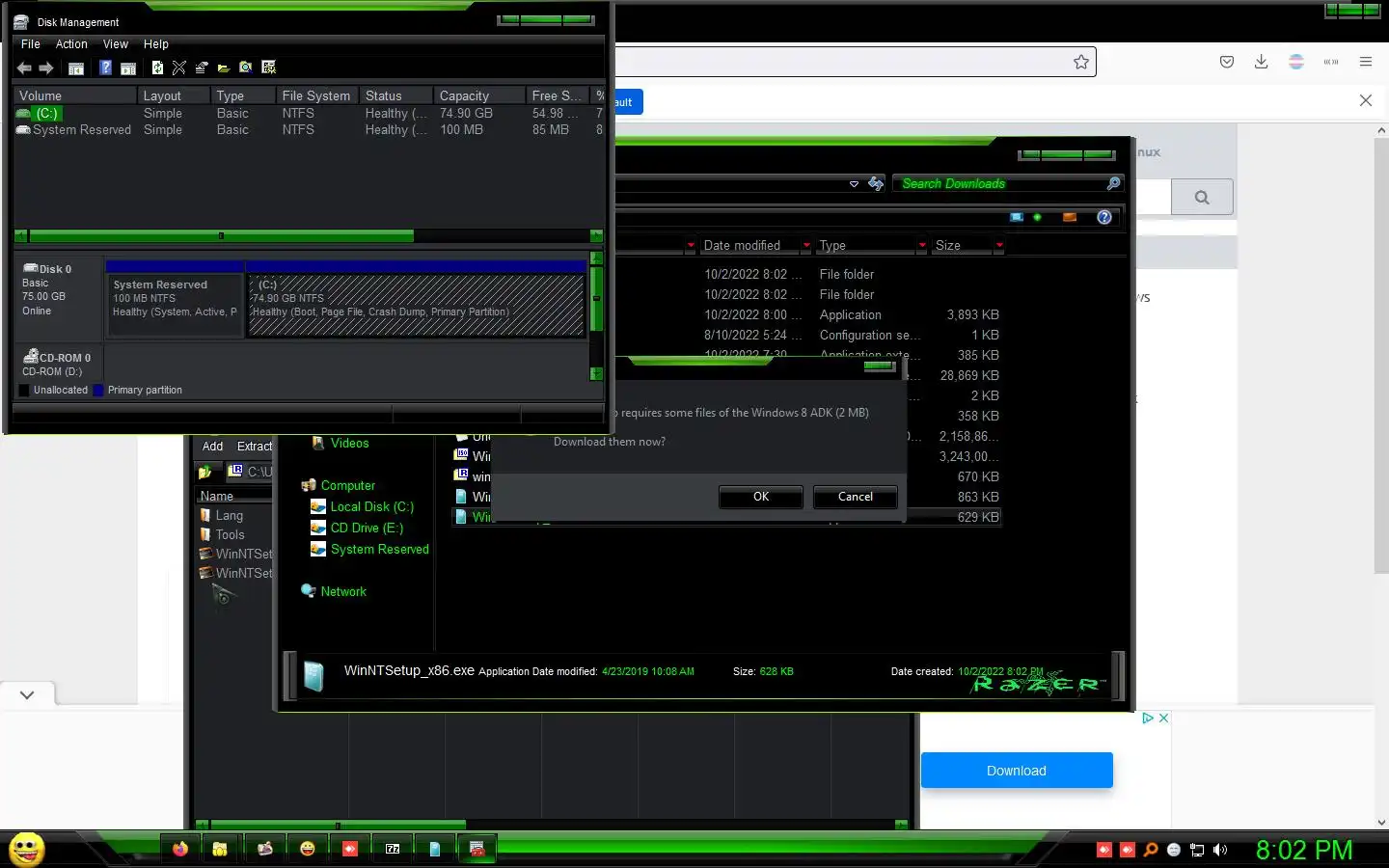Open the Help menu in Disk Management

coord(156,44)
